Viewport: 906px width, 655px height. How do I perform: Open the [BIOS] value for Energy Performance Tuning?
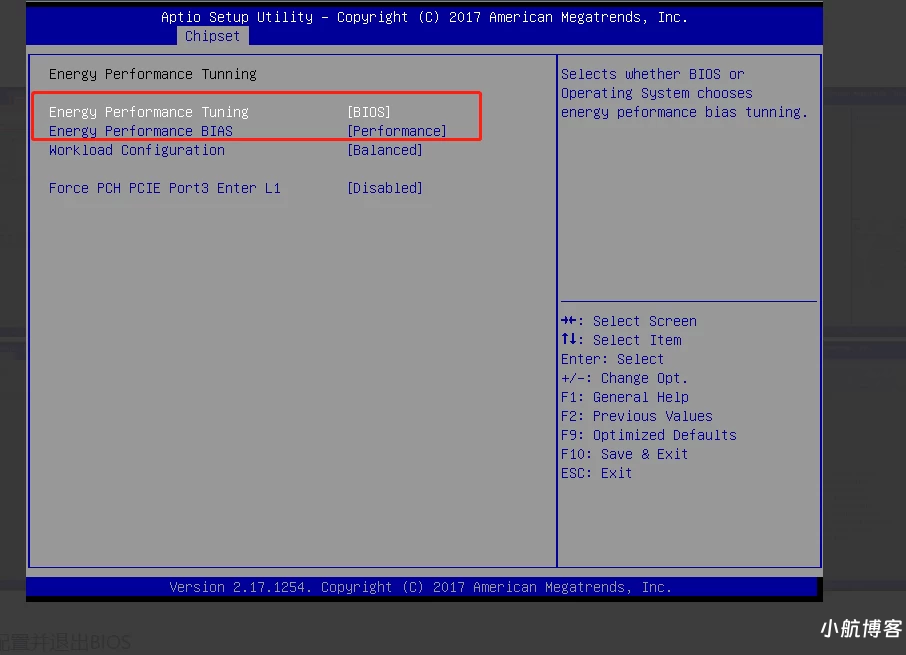pos(369,111)
